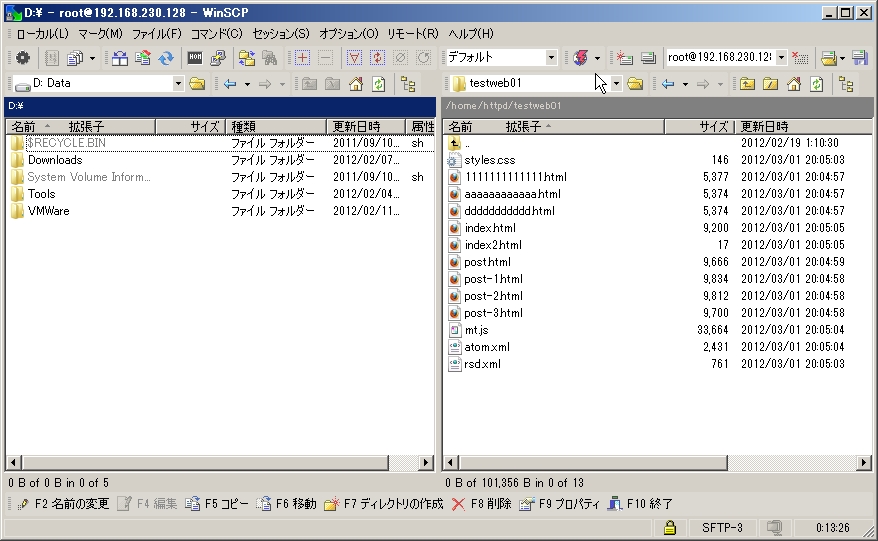Refresh the remote panel directory

[817, 84]
